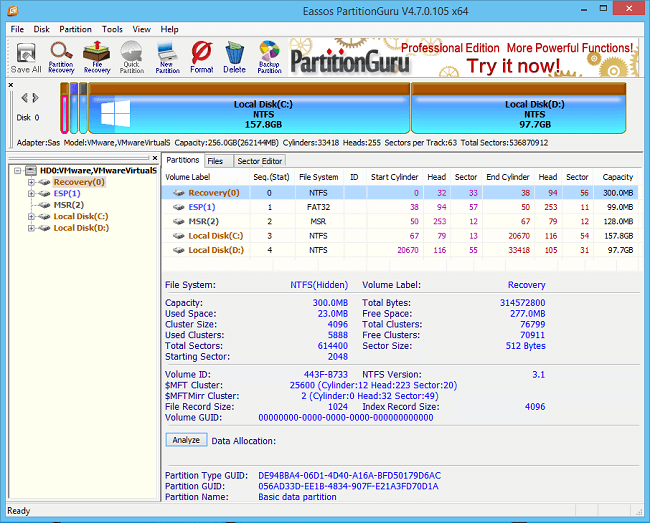The height and width of the screenshot is (523, 650).
Task: Click the Format partition icon
Action: (202, 58)
